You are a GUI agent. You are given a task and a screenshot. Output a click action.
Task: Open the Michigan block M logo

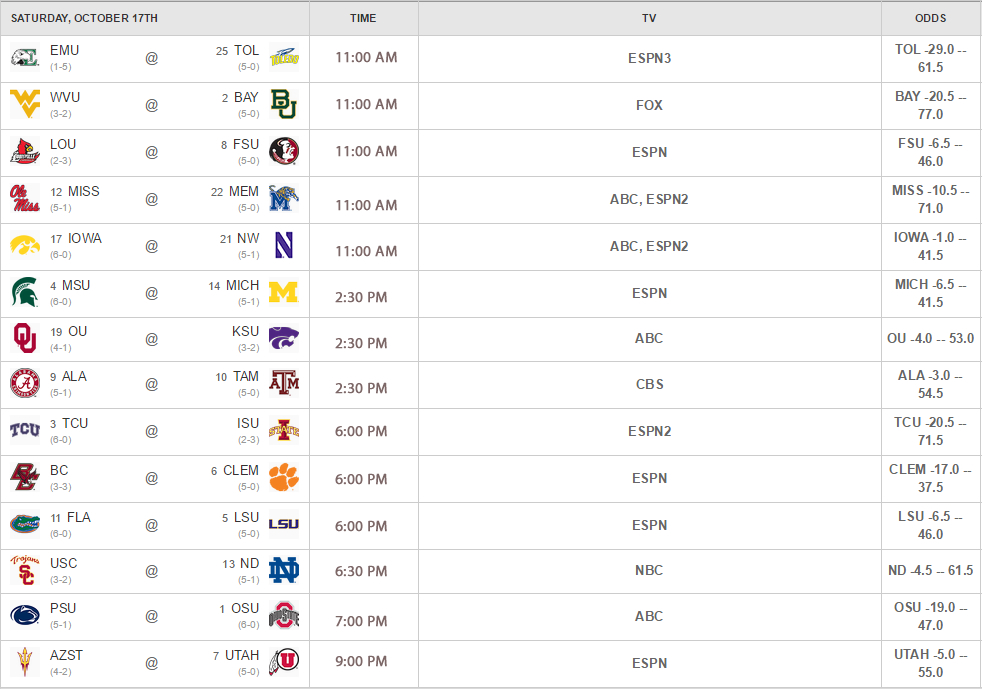coord(284,292)
